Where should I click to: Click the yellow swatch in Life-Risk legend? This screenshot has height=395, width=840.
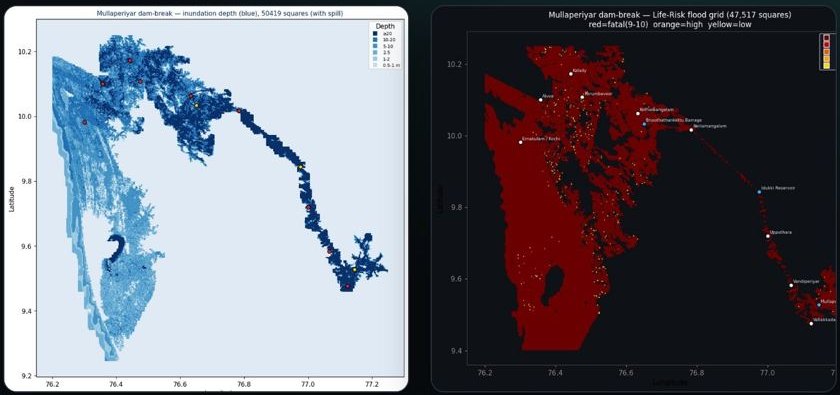click(827, 65)
